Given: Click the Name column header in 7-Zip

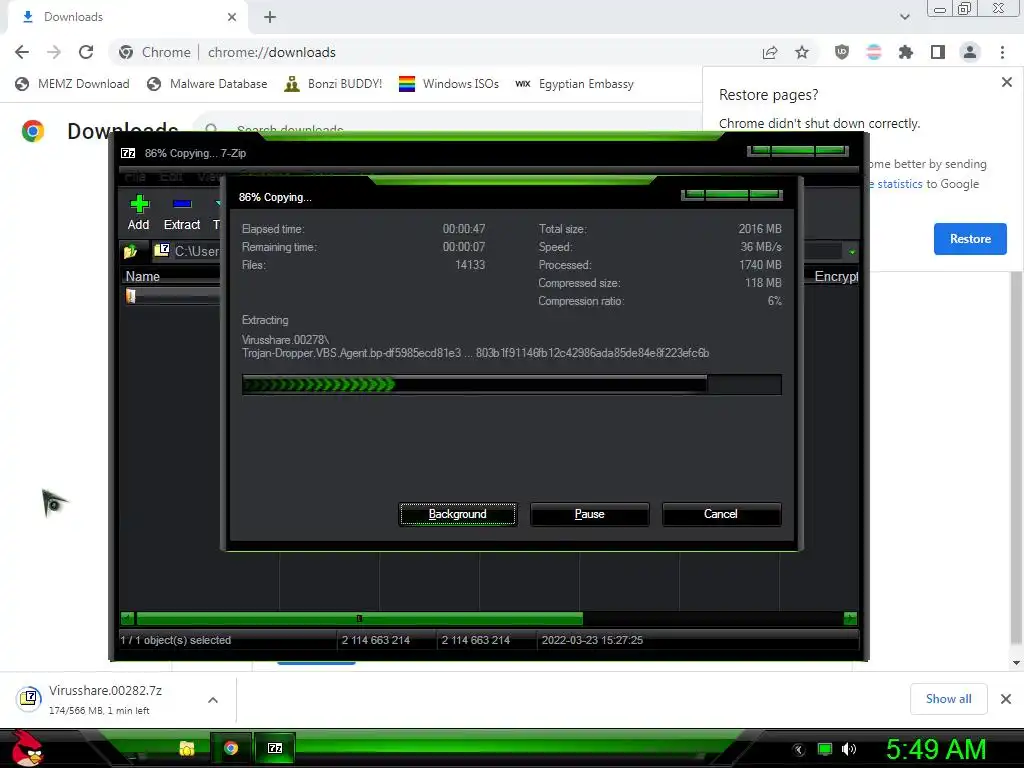Looking at the screenshot, I should (142, 276).
